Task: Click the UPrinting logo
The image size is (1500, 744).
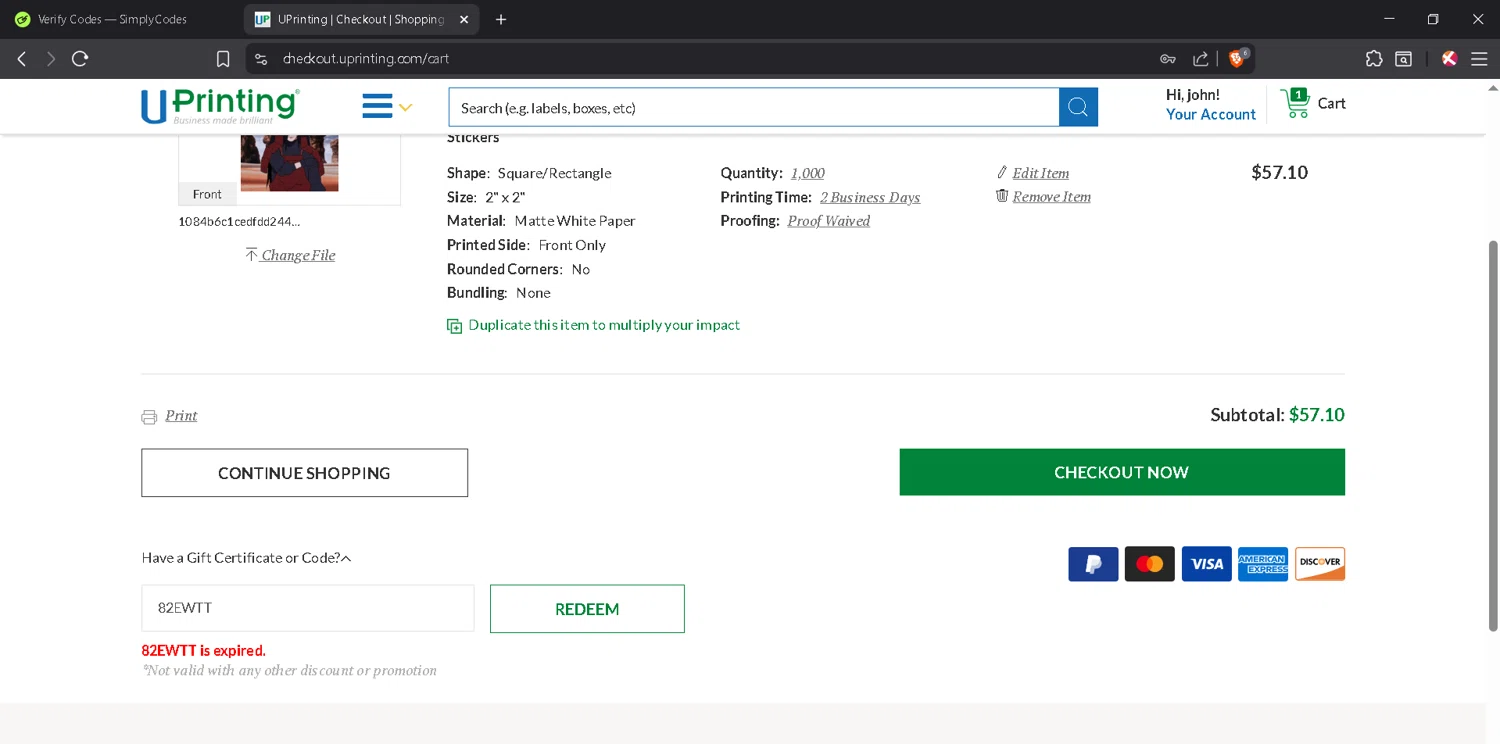Action: pyautogui.click(x=220, y=106)
